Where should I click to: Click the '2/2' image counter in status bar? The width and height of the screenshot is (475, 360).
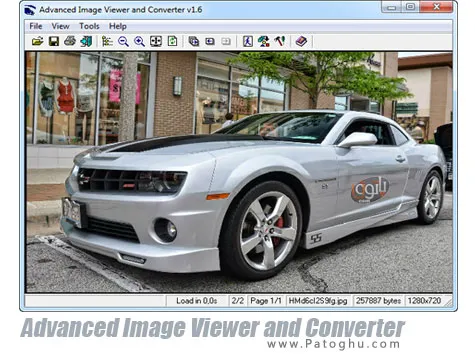(237, 301)
